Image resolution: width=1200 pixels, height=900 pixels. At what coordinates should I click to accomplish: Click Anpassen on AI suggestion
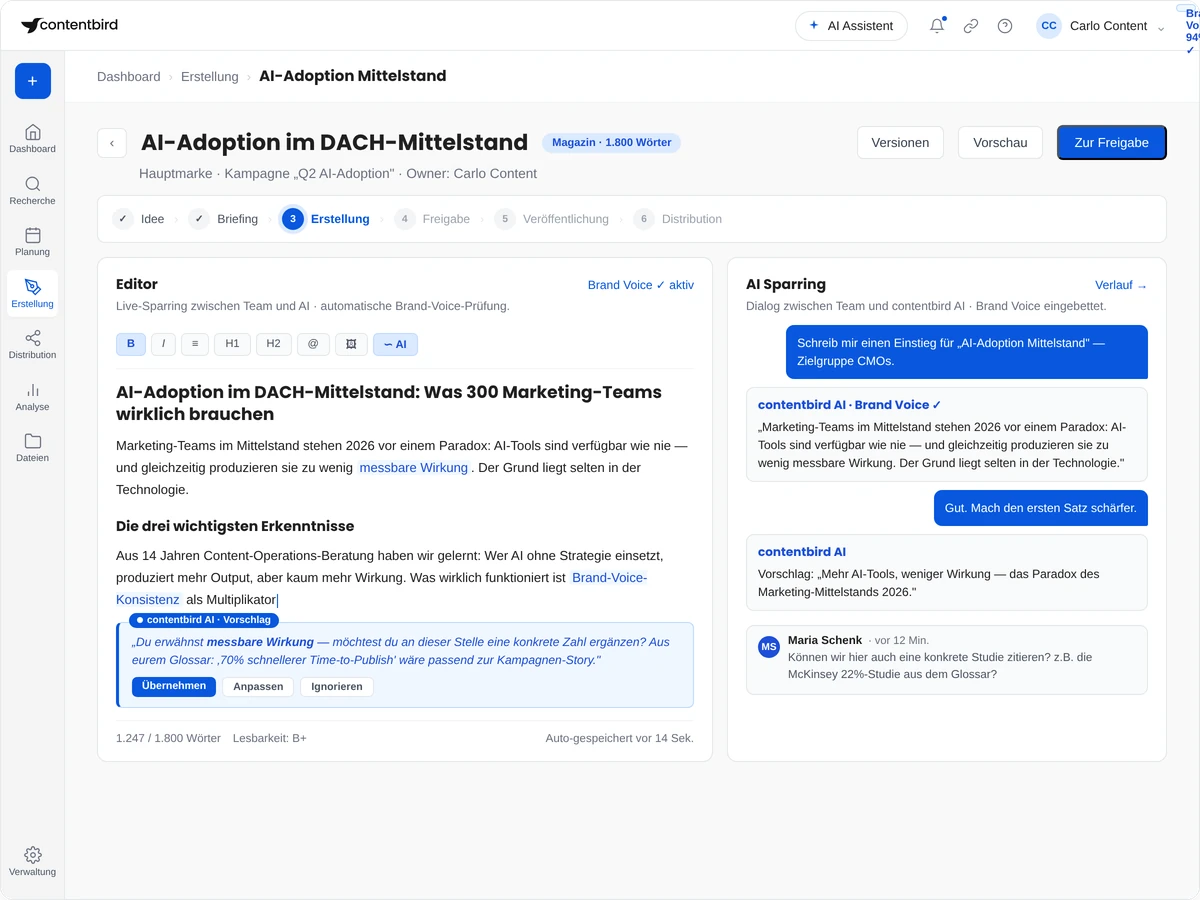[x=258, y=687]
